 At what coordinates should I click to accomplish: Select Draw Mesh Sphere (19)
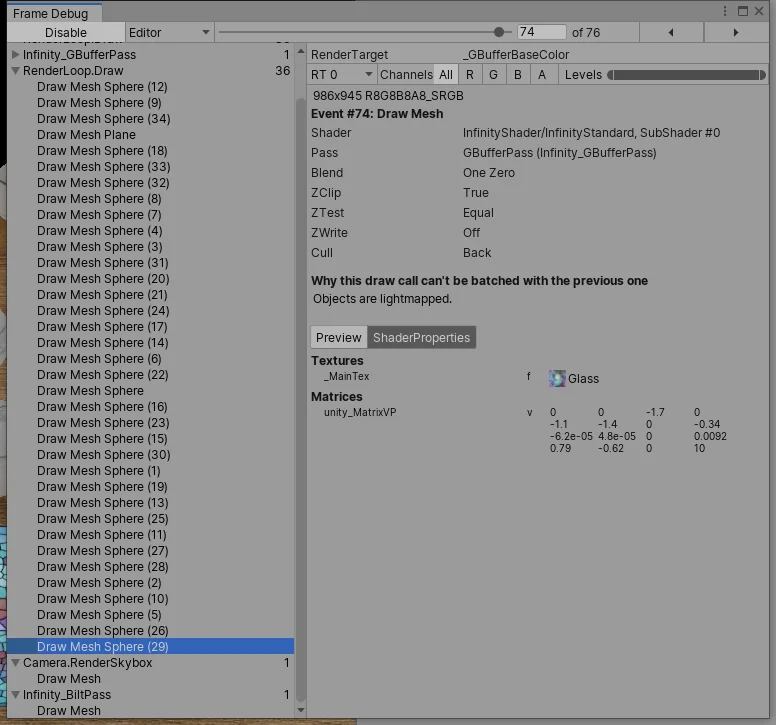[x=151, y=487]
